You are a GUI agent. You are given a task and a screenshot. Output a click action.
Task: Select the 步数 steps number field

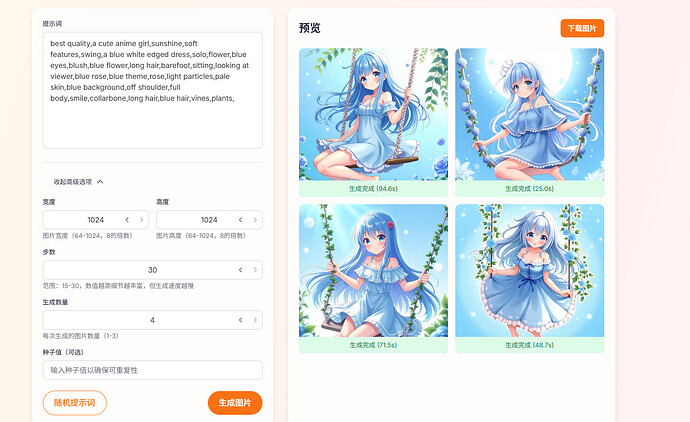(153, 270)
